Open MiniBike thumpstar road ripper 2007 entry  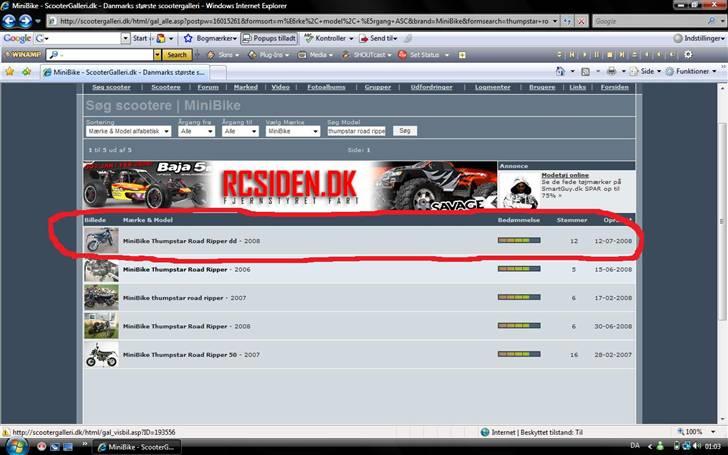[x=184, y=298]
